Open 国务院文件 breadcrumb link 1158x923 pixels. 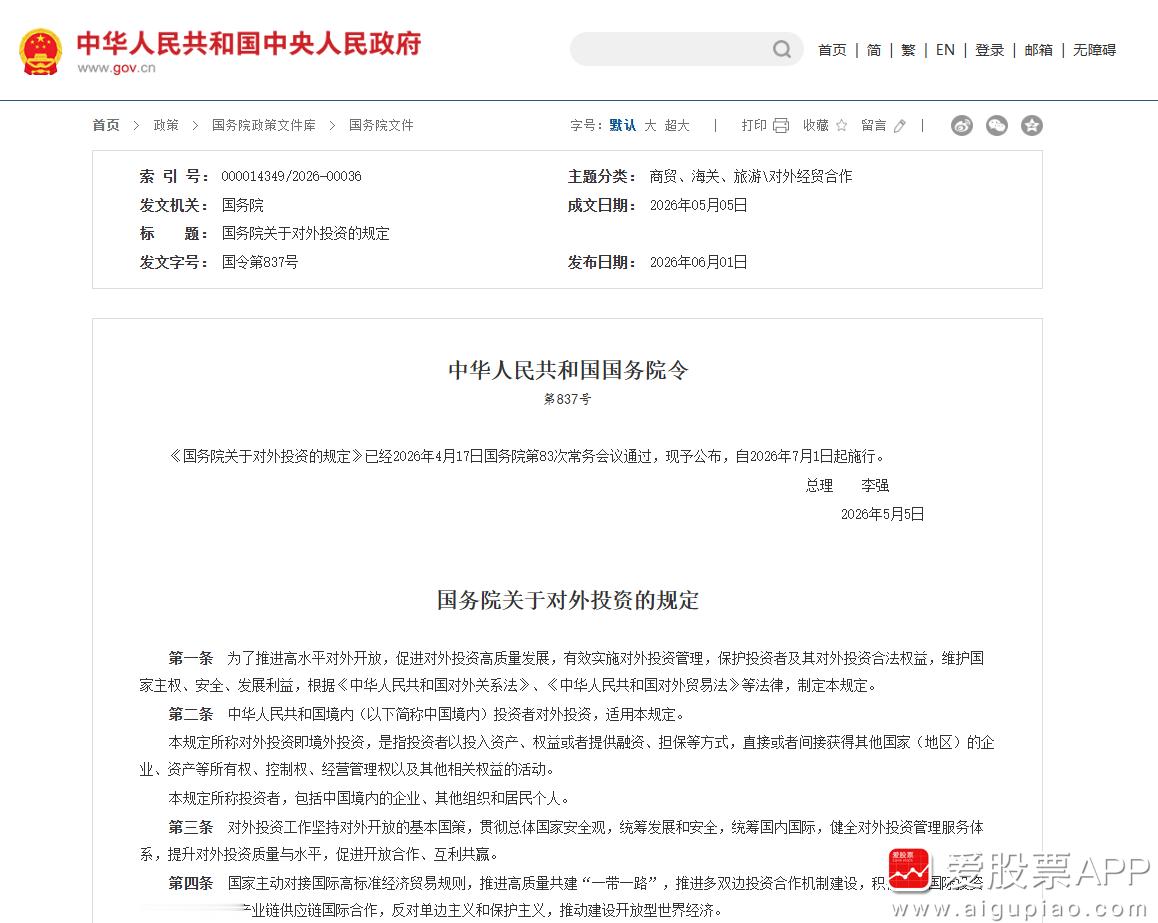pyautogui.click(x=381, y=125)
